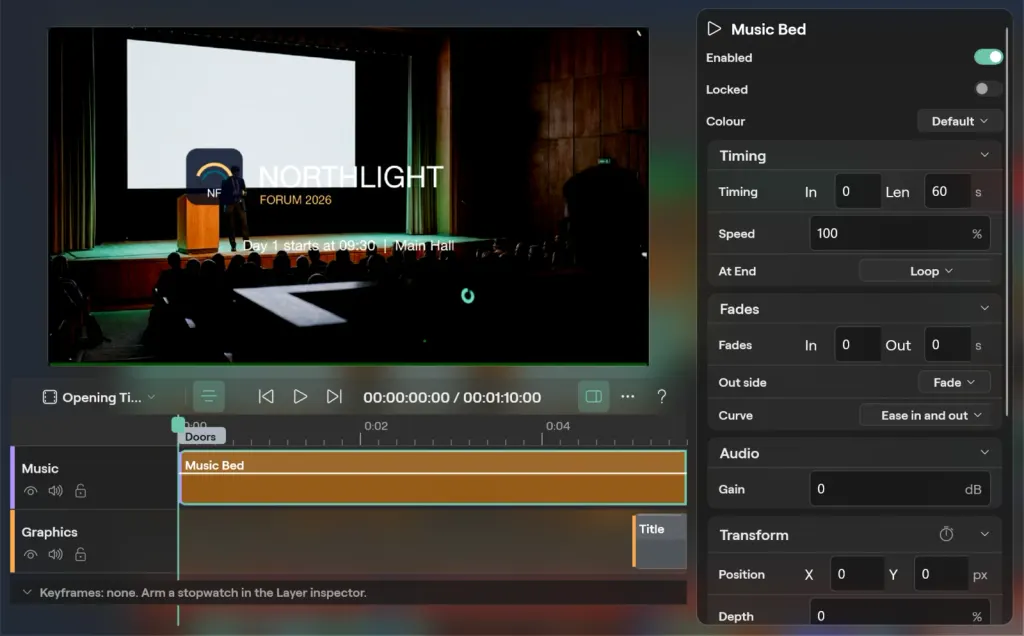
Task: Collapse the Timing section
Action: (x=984, y=155)
